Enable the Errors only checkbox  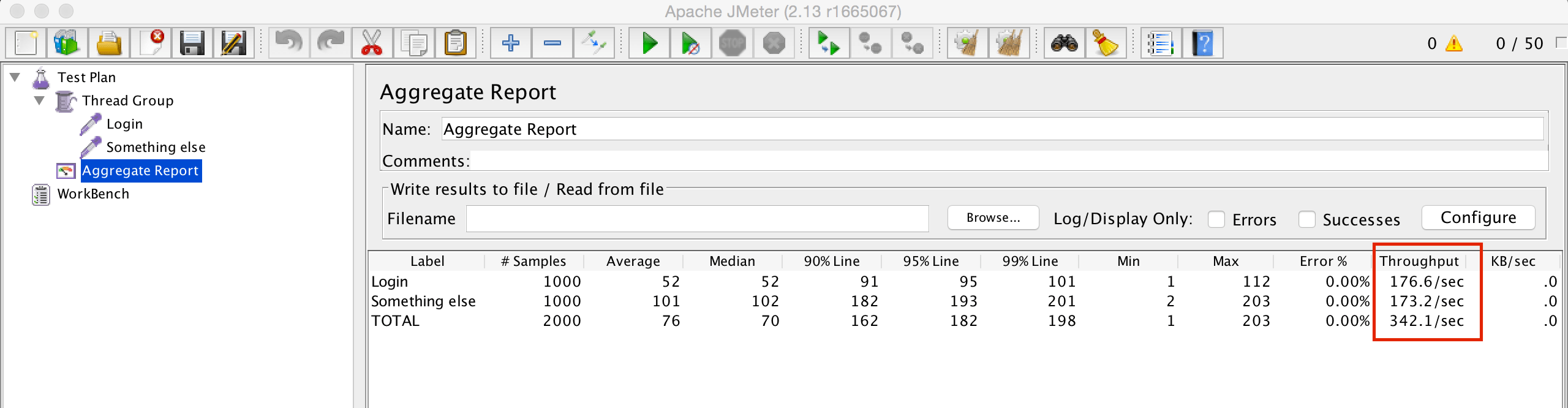click(1216, 219)
